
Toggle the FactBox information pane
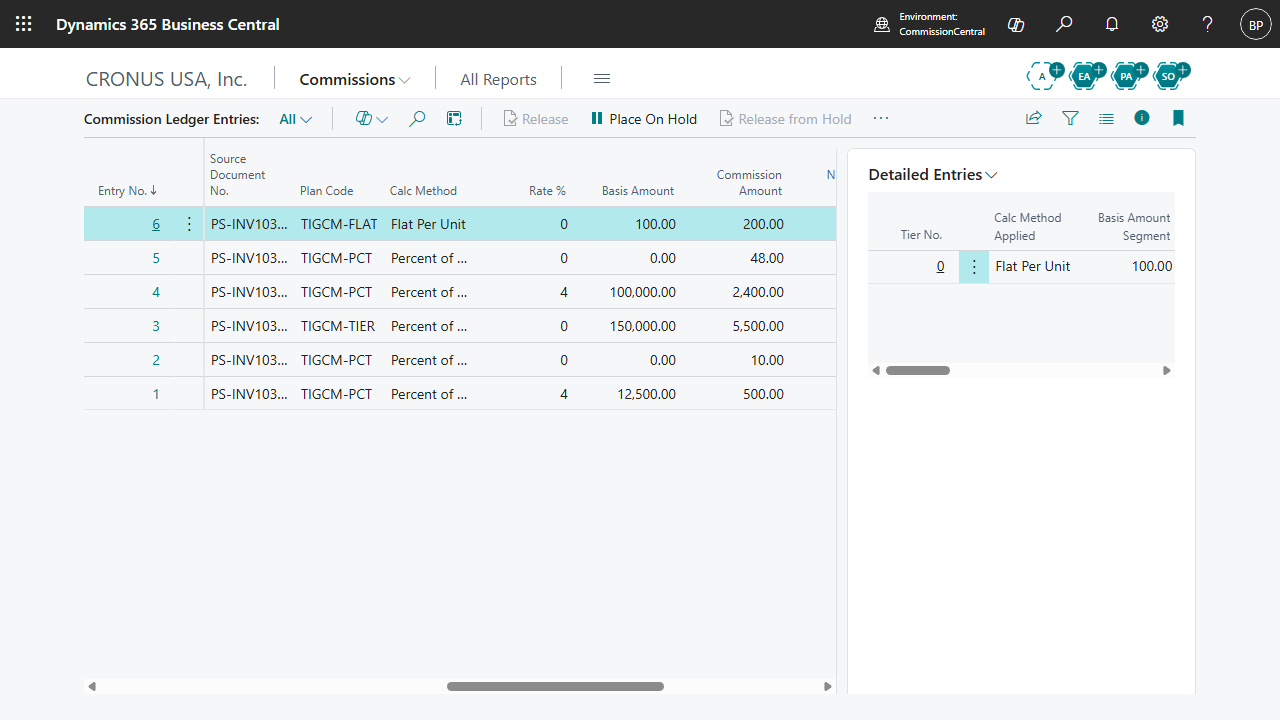1142,118
